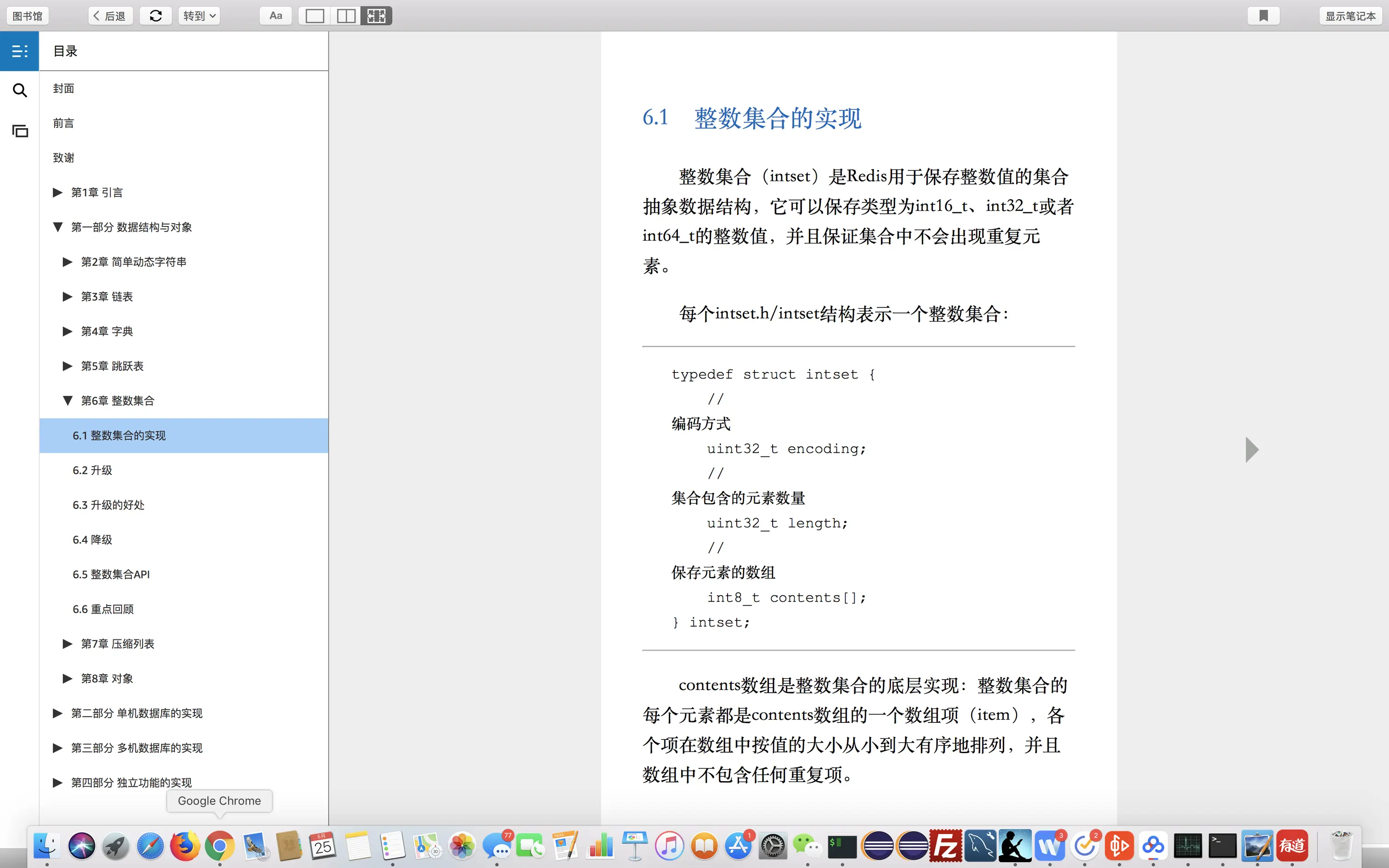Open 6.5 整数集合API section
The image size is (1389, 868).
pos(111,574)
